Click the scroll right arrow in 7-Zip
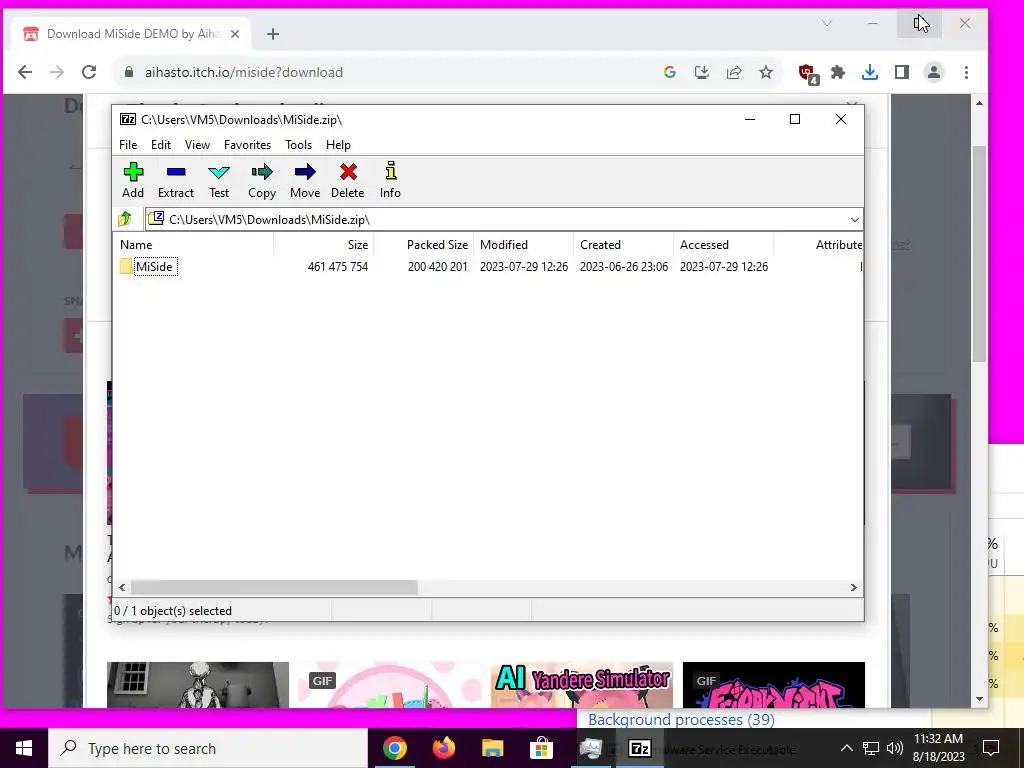 pyautogui.click(x=854, y=587)
